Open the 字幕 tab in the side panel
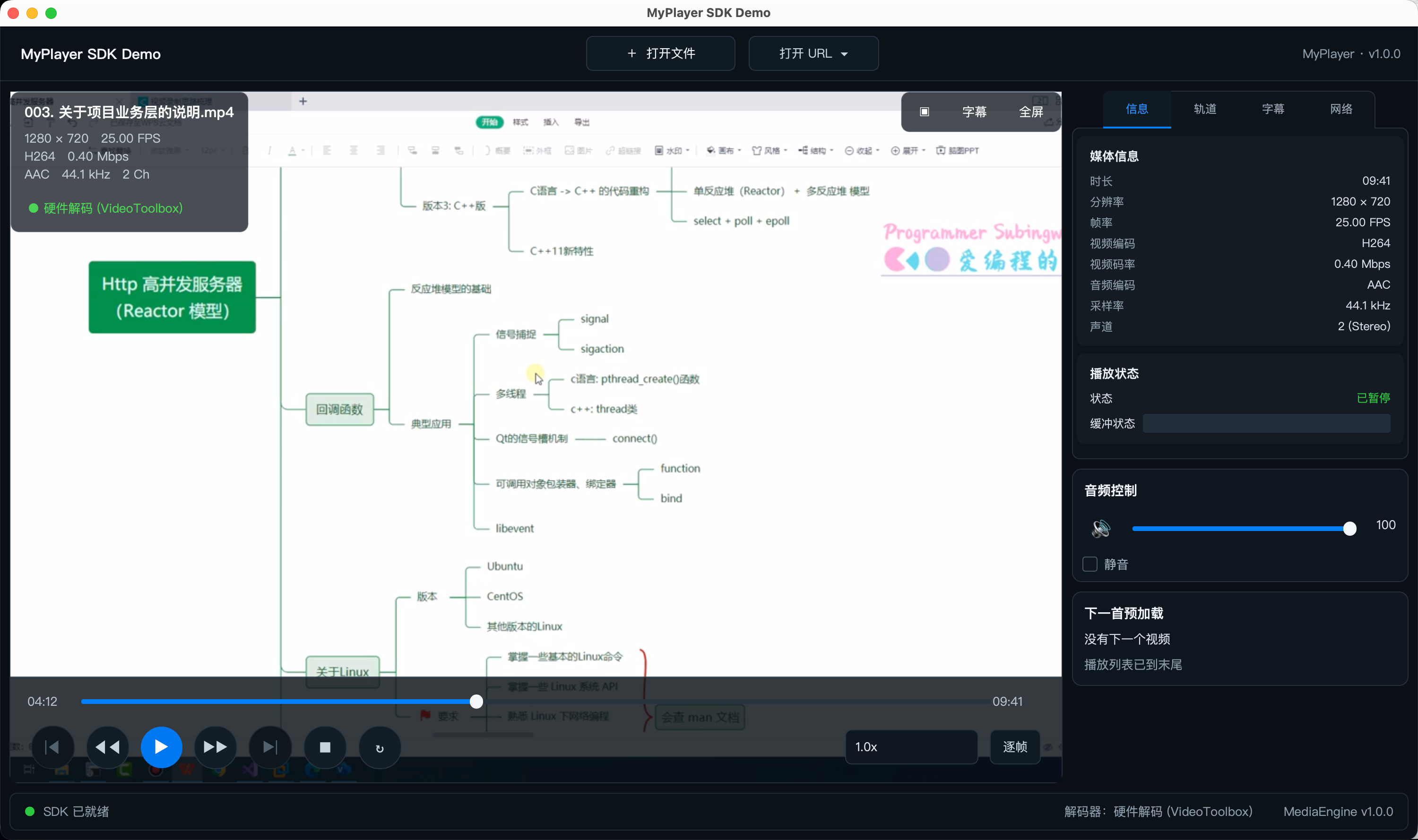 pos(1272,109)
